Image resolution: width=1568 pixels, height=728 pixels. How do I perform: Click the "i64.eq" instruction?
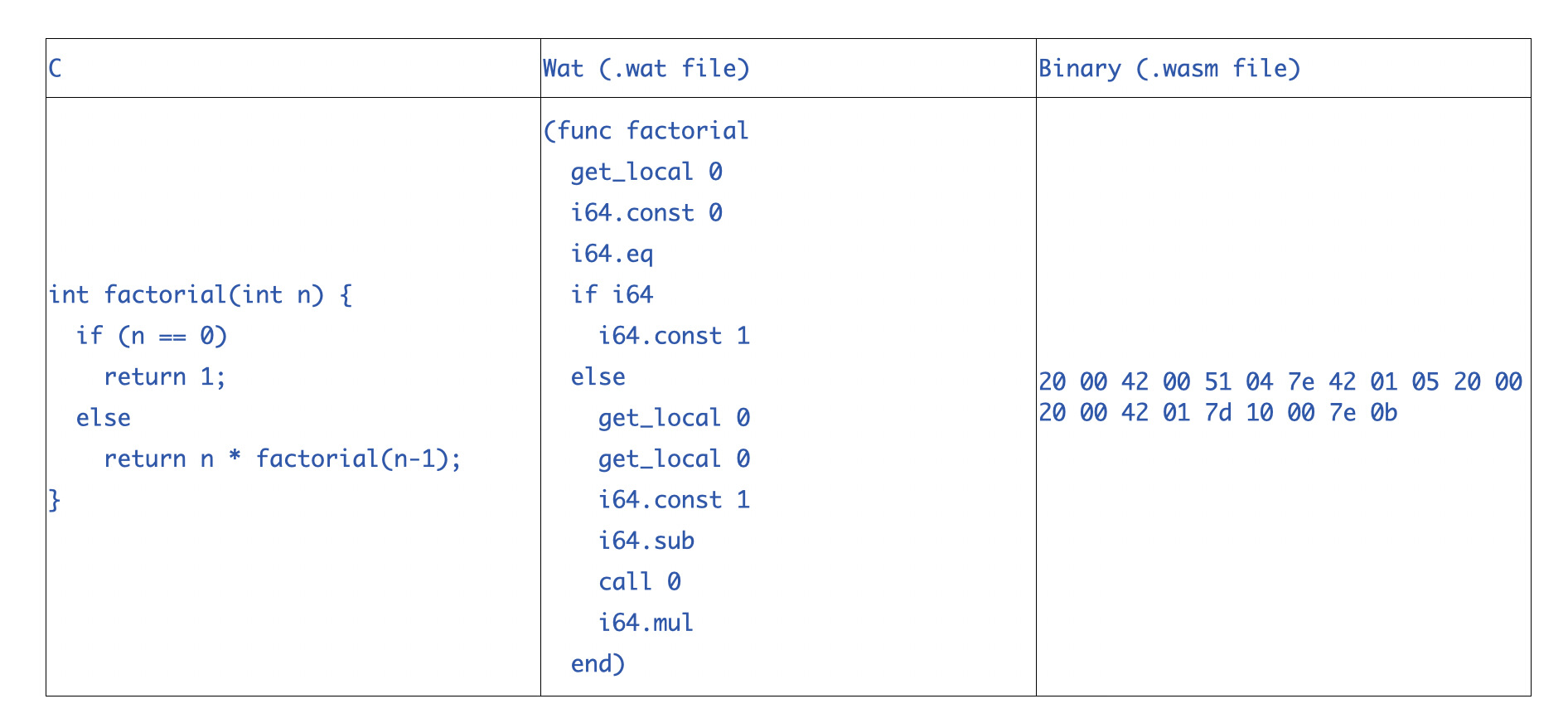coord(612,254)
